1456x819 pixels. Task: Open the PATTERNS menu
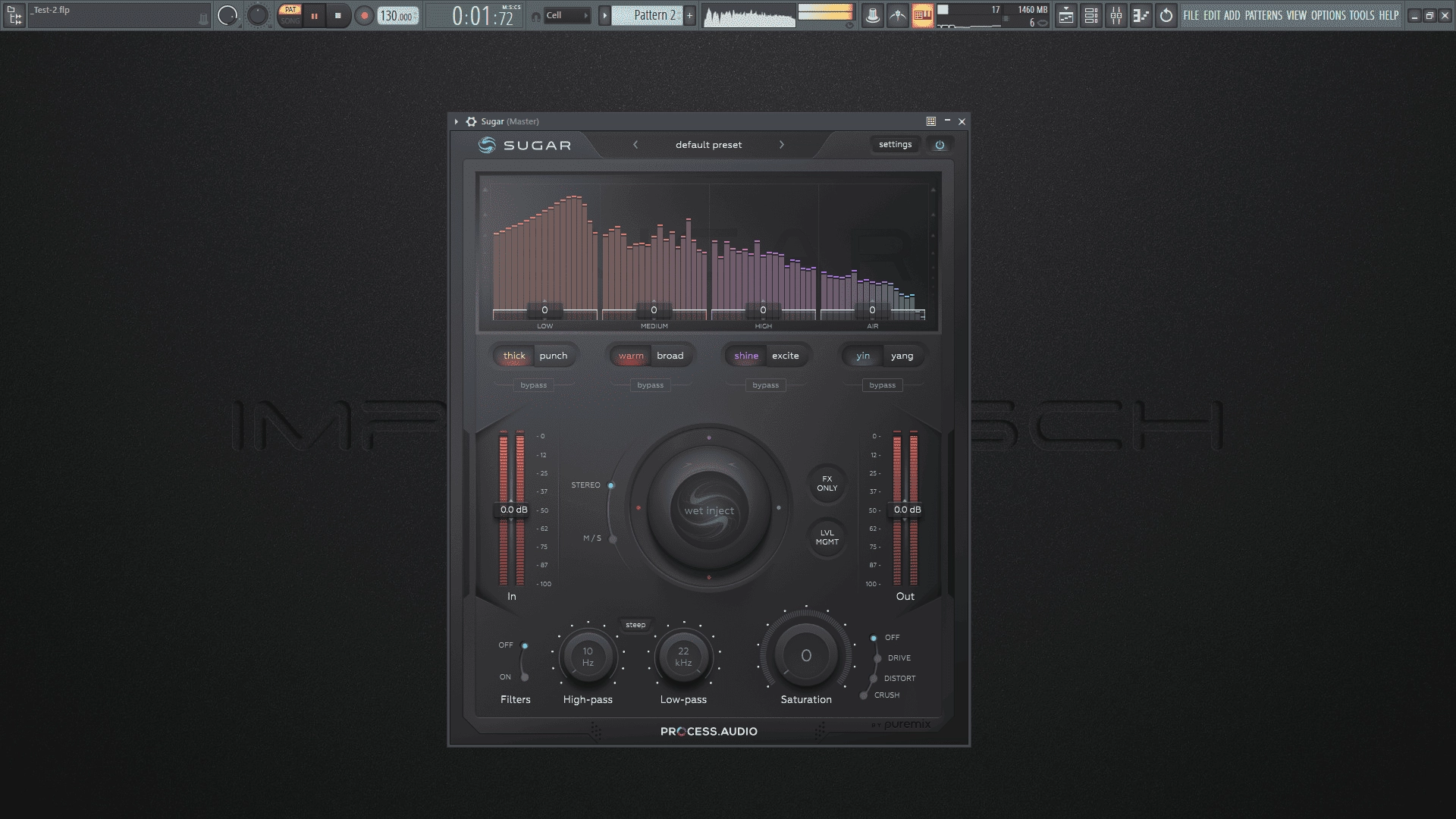(1263, 15)
